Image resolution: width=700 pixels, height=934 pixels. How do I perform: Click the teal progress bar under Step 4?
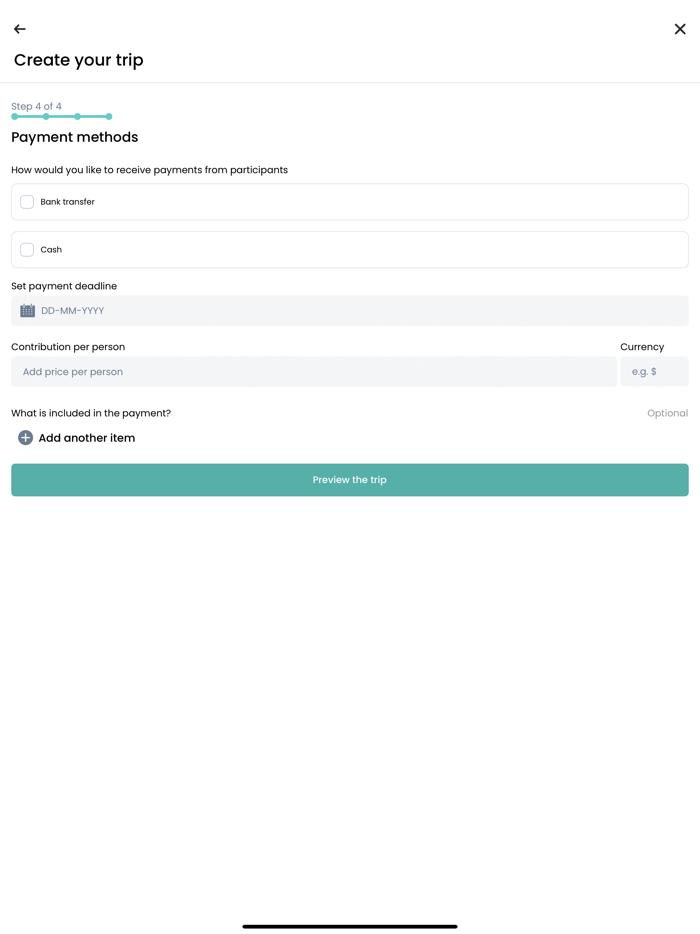click(x=62, y=116)
